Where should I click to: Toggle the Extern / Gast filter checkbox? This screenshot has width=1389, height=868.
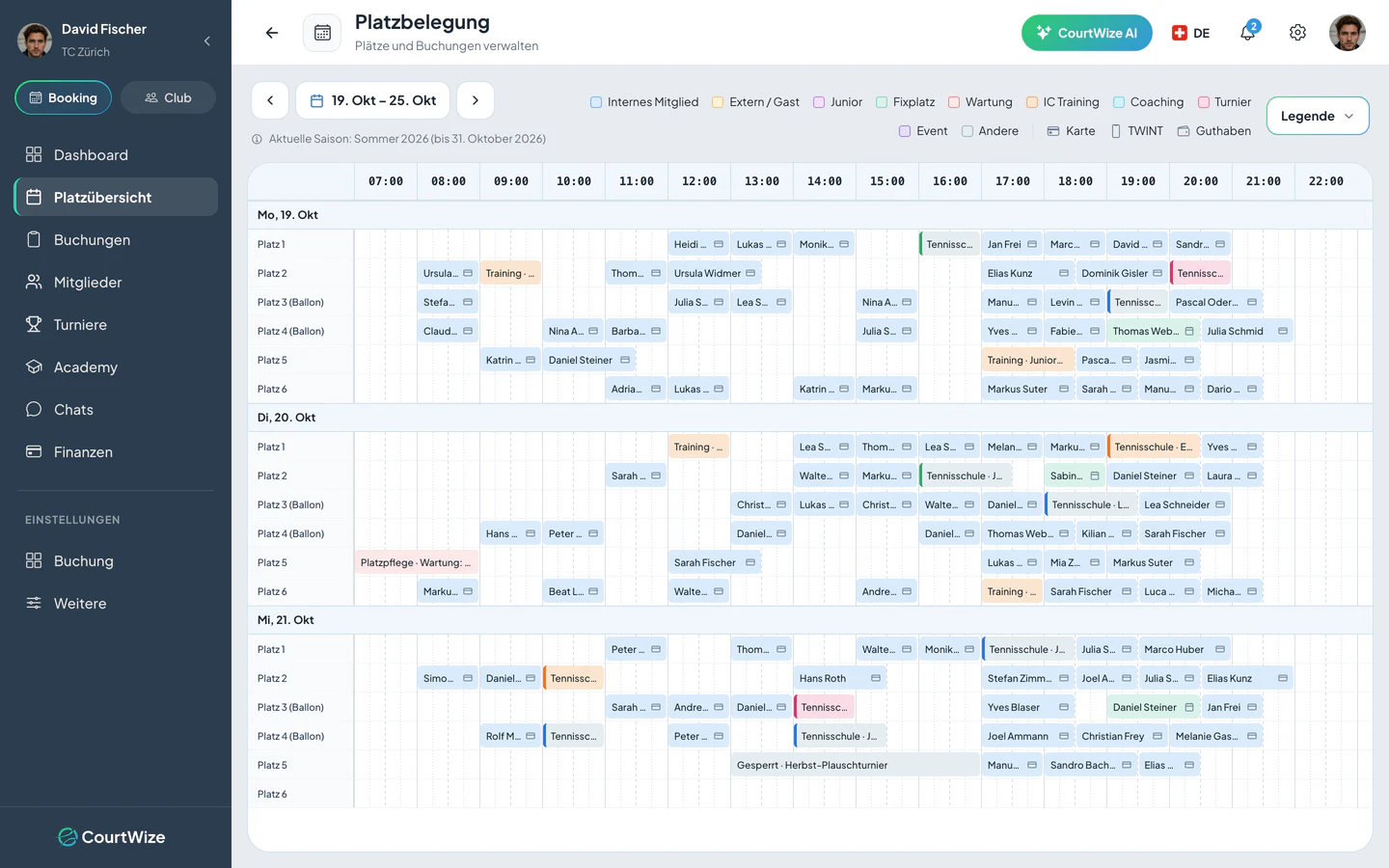tap(718, 102)
